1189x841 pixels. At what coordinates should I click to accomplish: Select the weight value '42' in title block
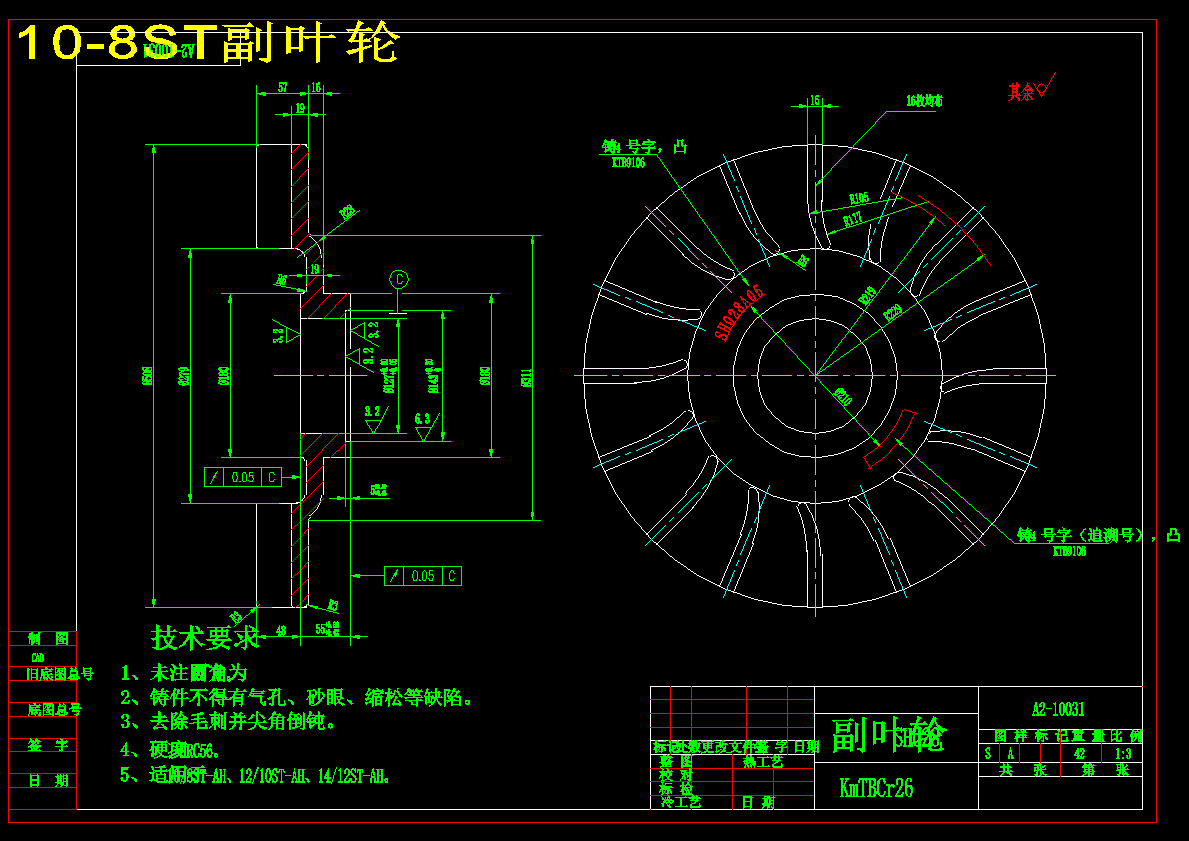[1080, 754]
